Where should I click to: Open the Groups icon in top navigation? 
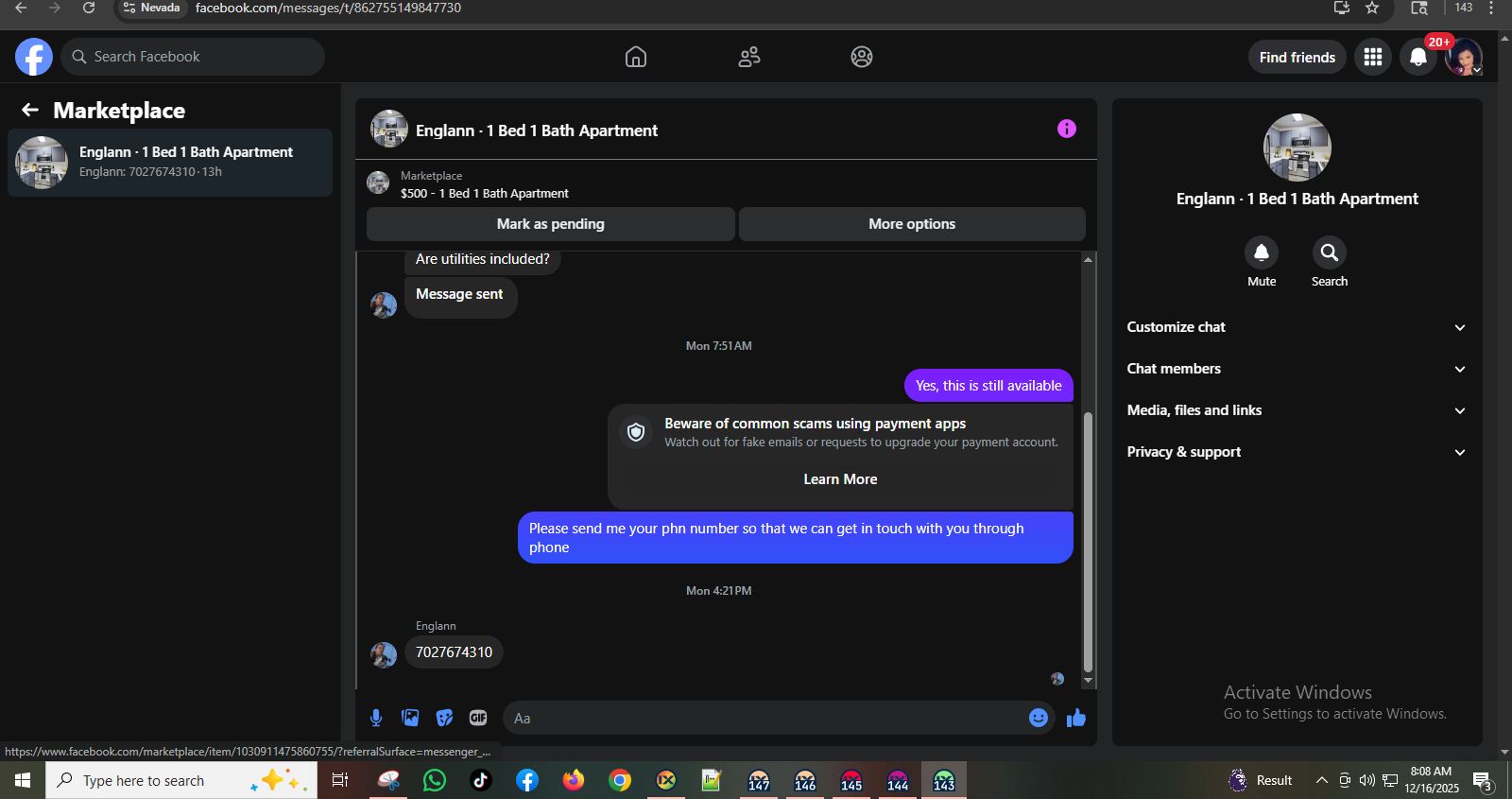coord(862,57)
